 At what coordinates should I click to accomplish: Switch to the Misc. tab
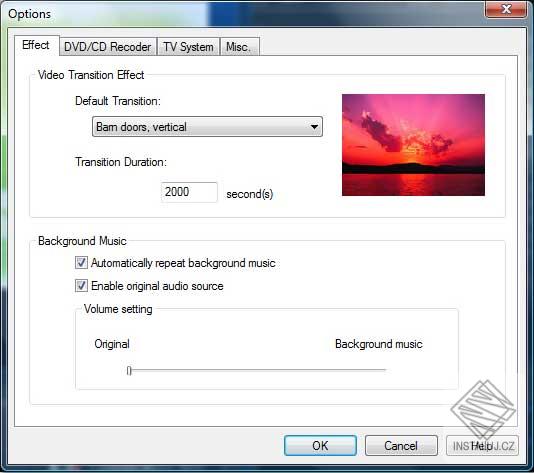tap(240, 47)
